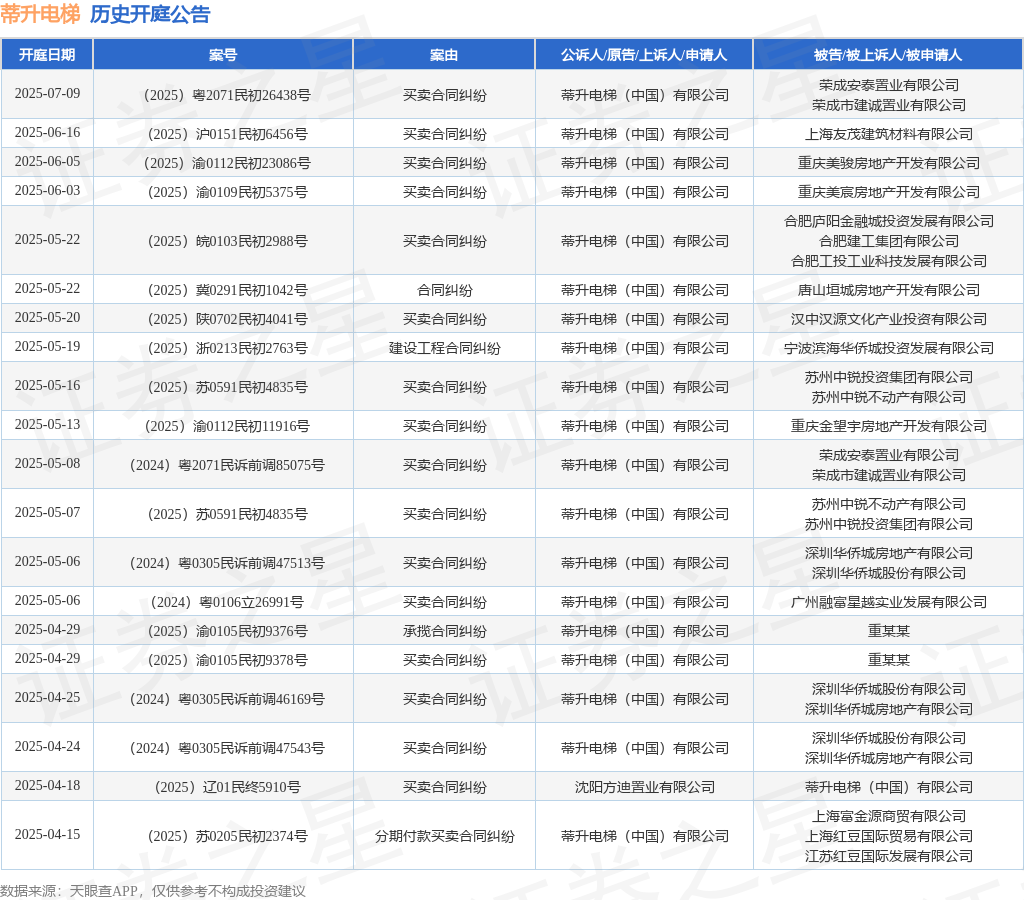
Task: Click case number 渝0112民初23086号
Action: click(x=227, y=163)
